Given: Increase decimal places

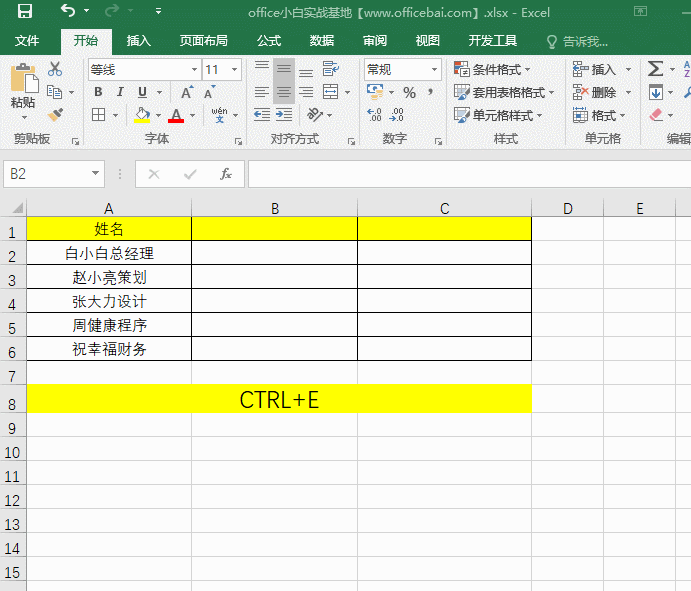Looking at the screenshot, I should pyautogui.click(x=374, y=115).
